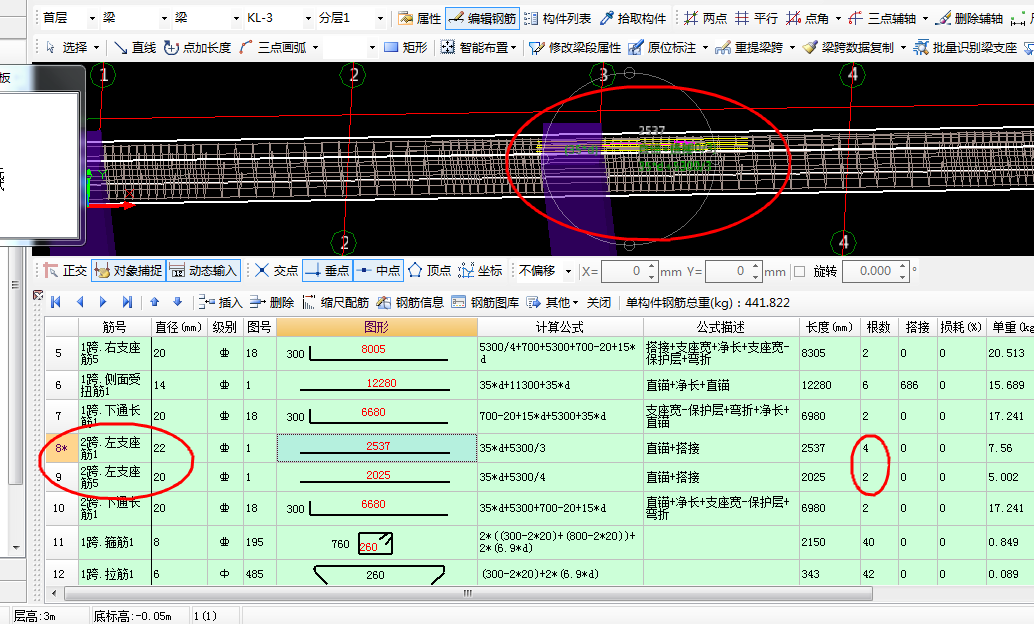The height and width of the screenshot is (624, 1034).
Task: Choose the 直线 line drawing tool
Action: 135,47
